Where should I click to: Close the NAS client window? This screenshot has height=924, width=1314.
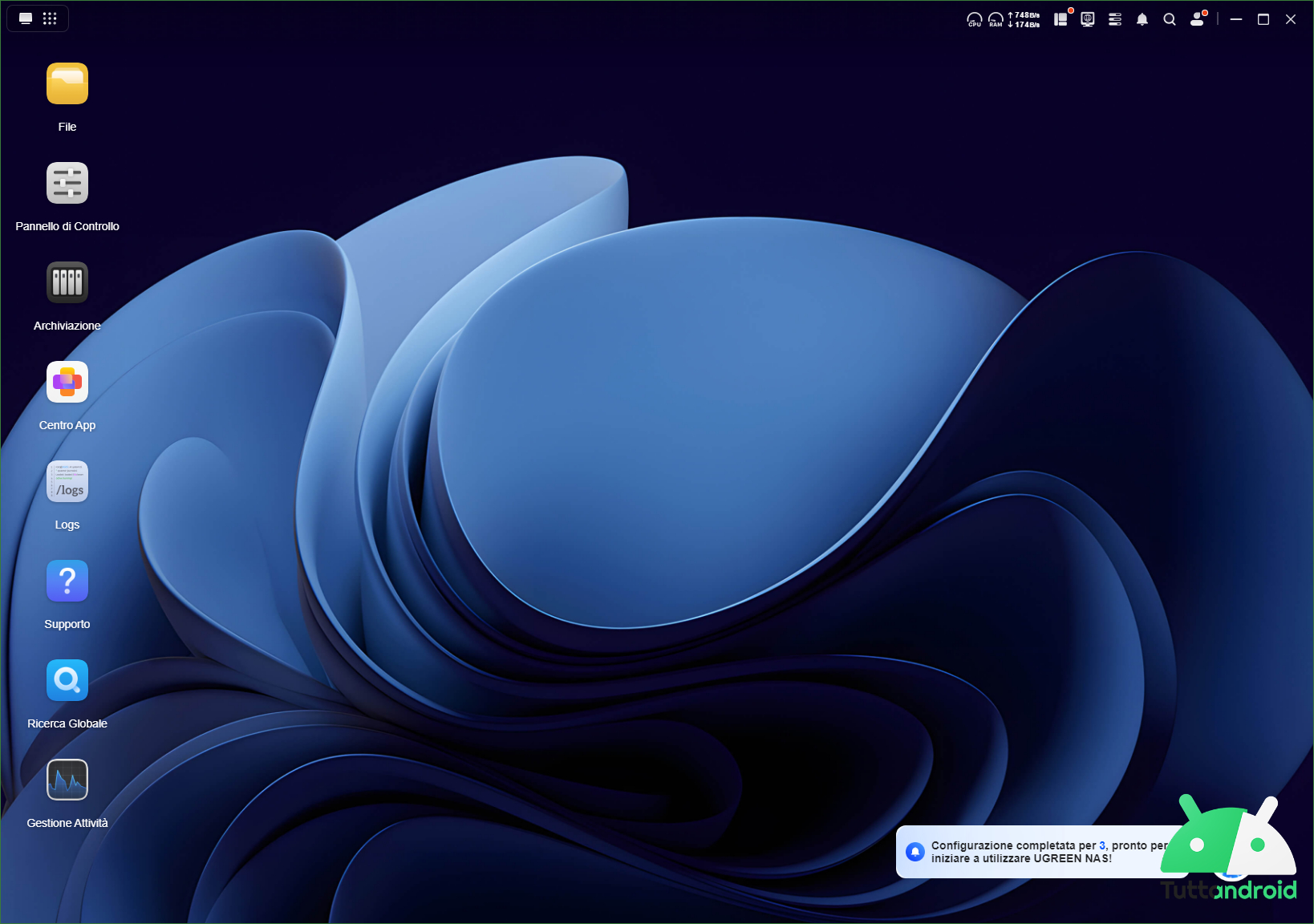tap(1291, 19)
